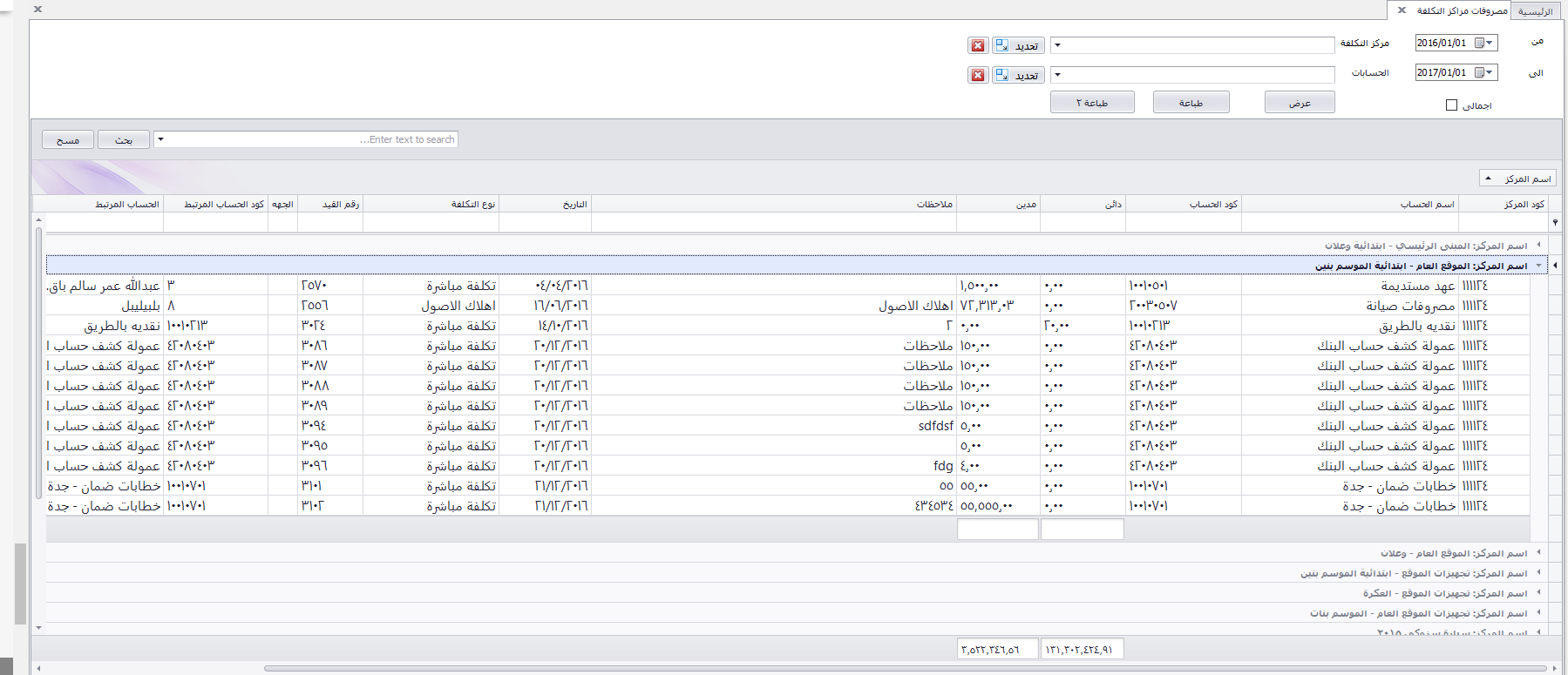
Task: Close the مصروفات مراكز التكلفة tab
Action: click(x=1402, y=10)
